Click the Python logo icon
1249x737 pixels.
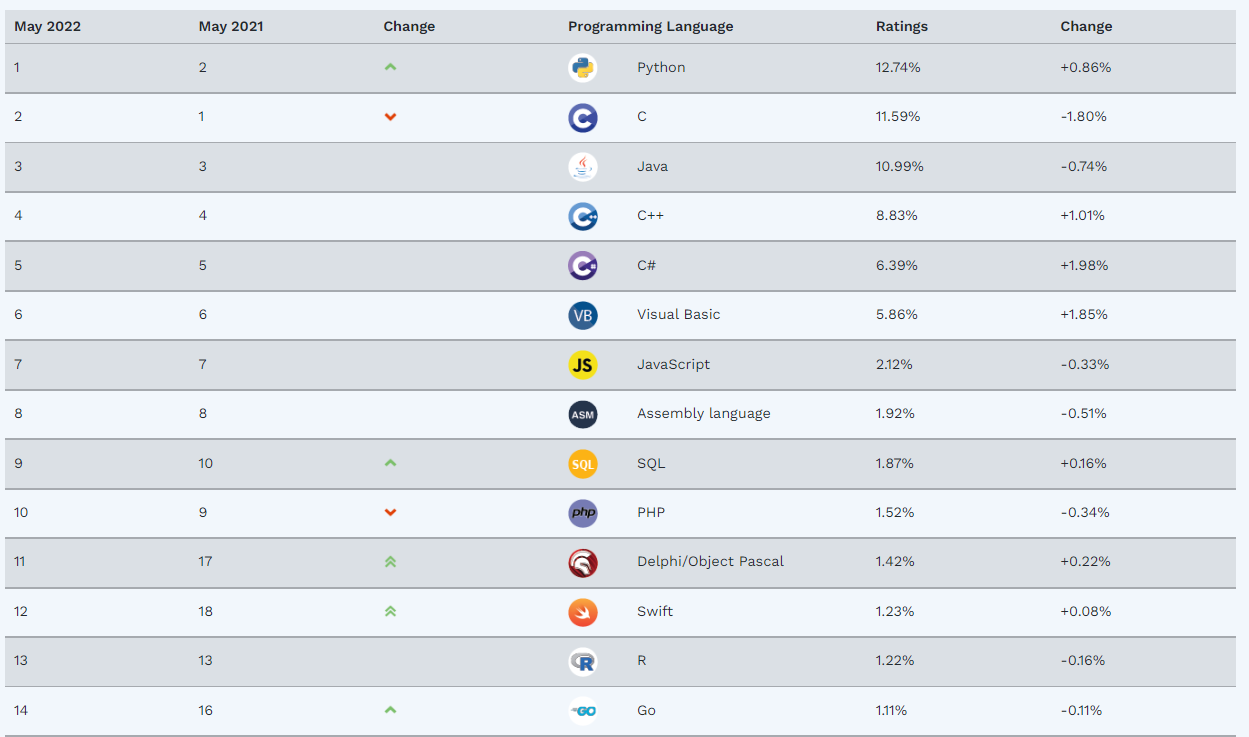(x=582, y=68)
